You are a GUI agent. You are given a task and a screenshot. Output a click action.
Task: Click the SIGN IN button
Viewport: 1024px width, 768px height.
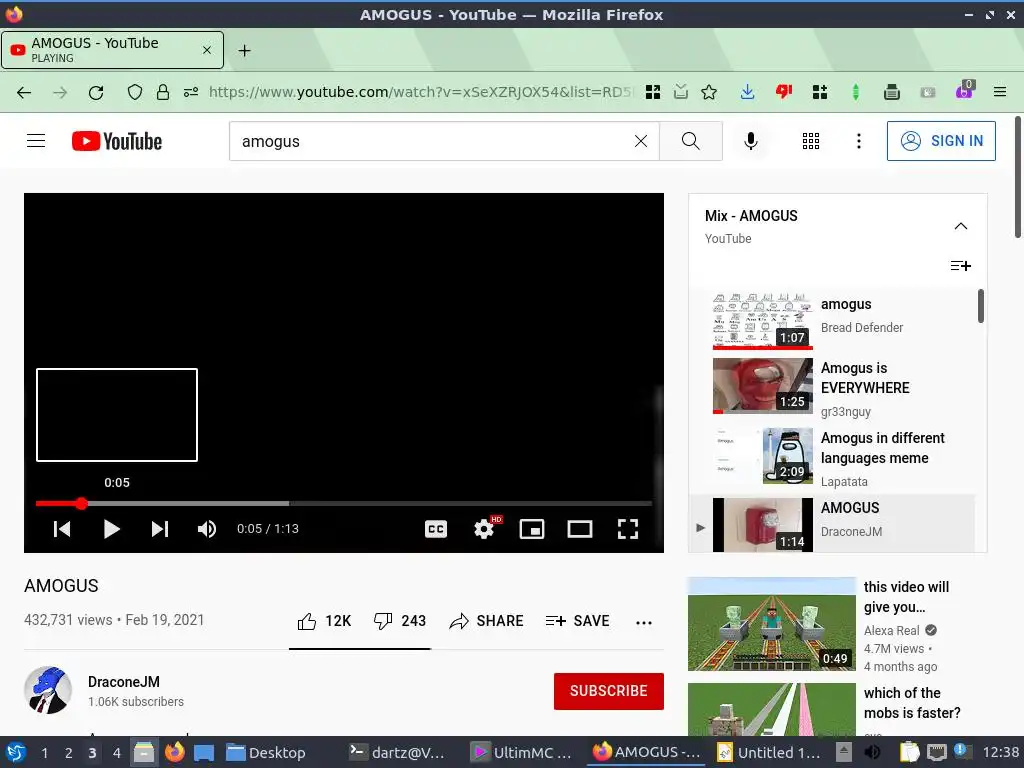pyautogui.click(x=941, y=141)
